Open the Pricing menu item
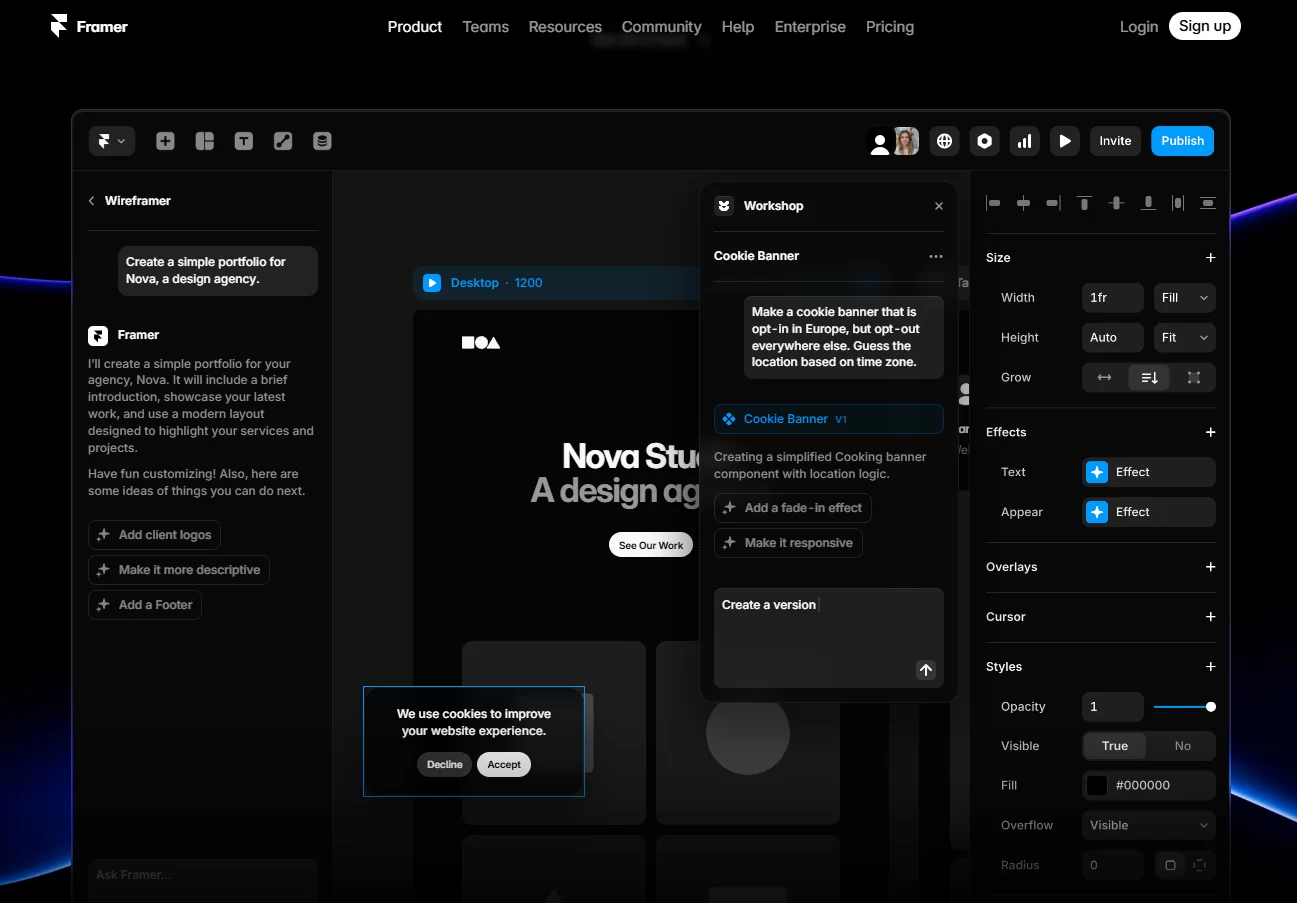 889,27
